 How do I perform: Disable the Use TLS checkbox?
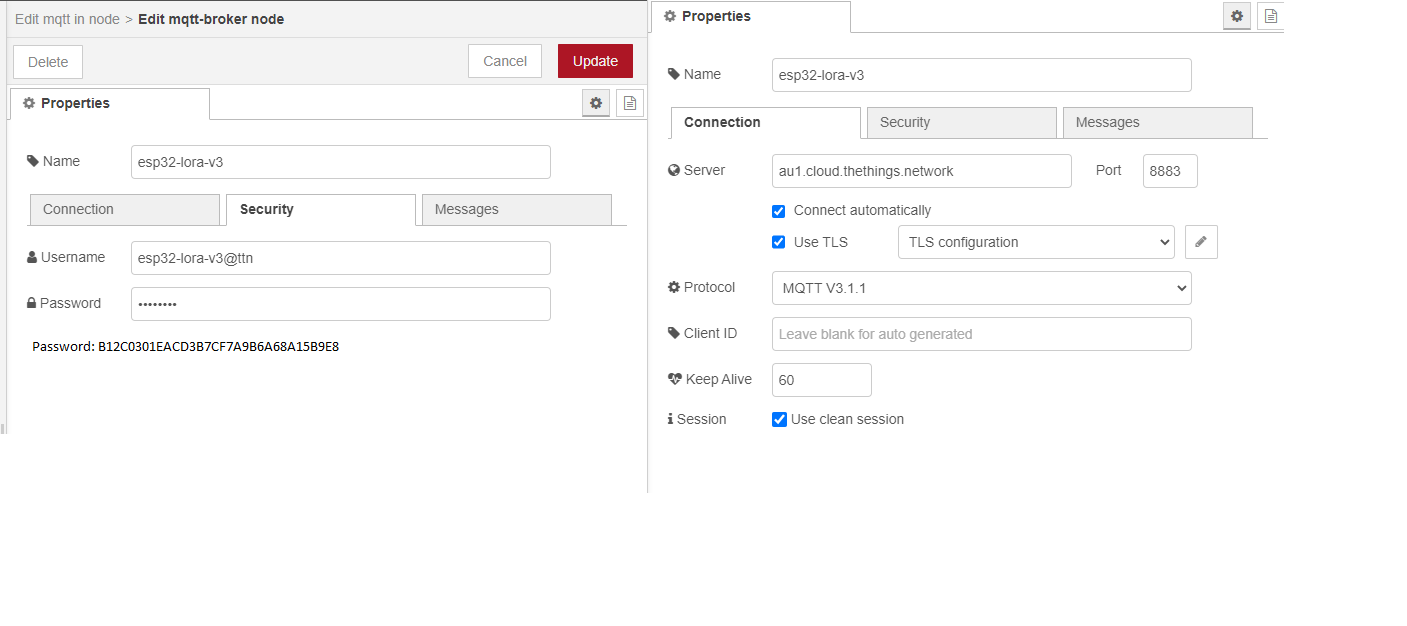tap(779, 242)
